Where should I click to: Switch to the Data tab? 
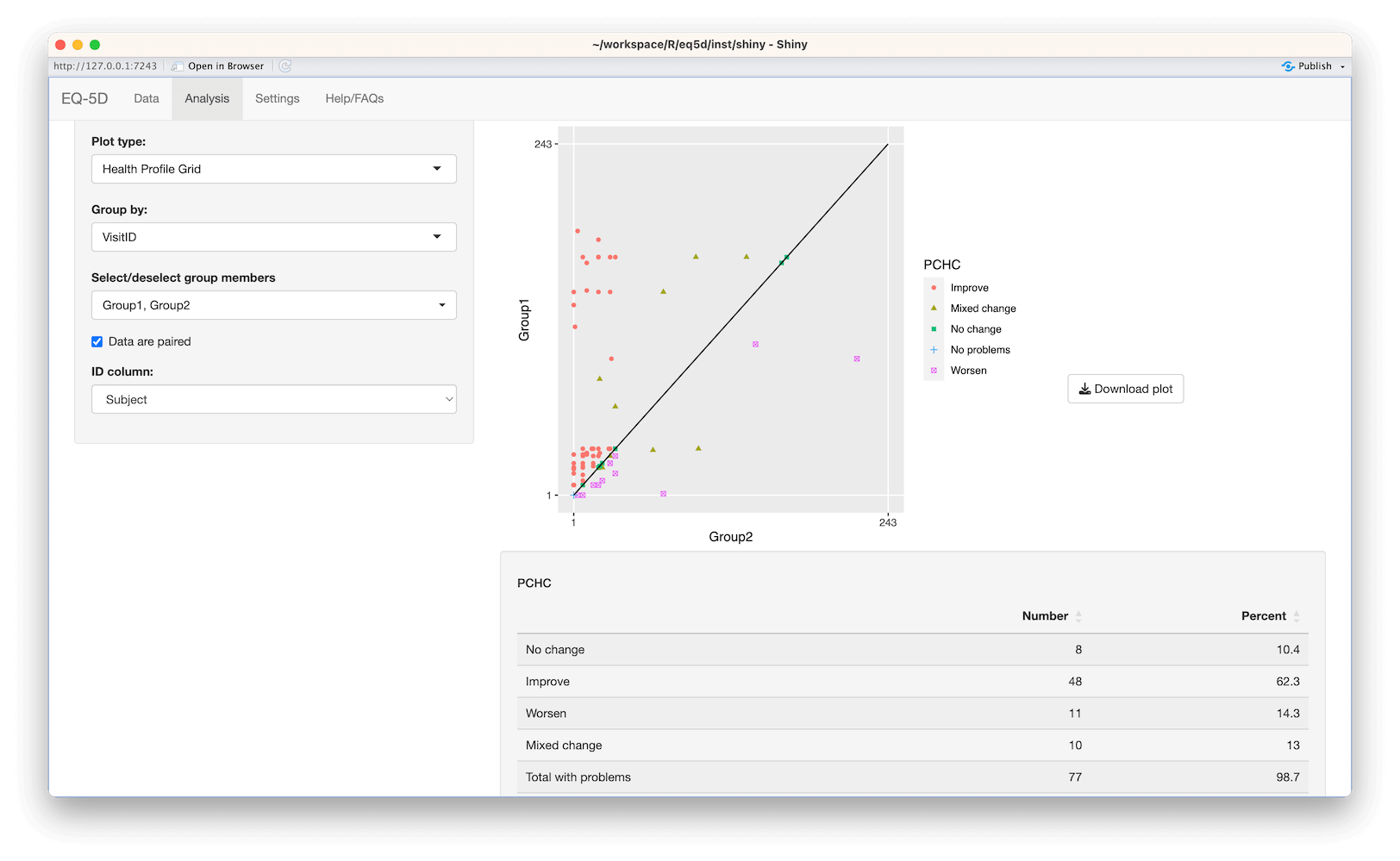point(146,98)
